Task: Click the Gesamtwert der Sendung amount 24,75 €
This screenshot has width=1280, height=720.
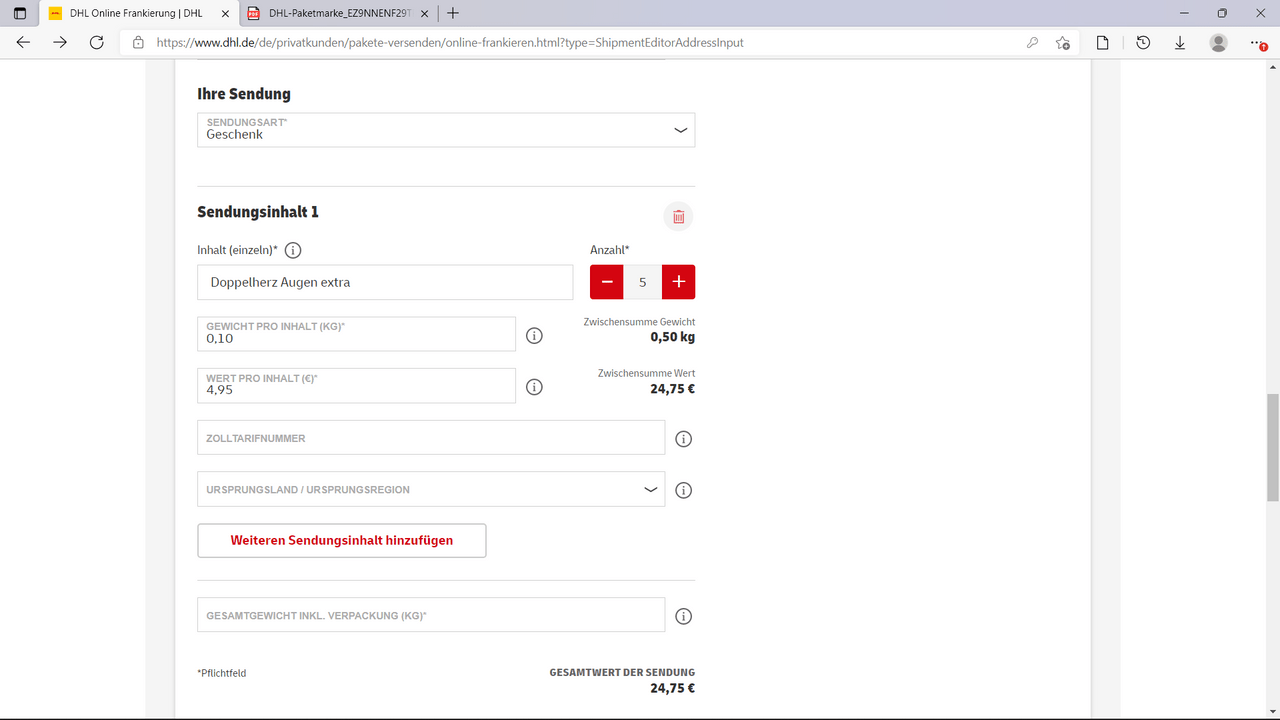Action: (x=673, y=688)
